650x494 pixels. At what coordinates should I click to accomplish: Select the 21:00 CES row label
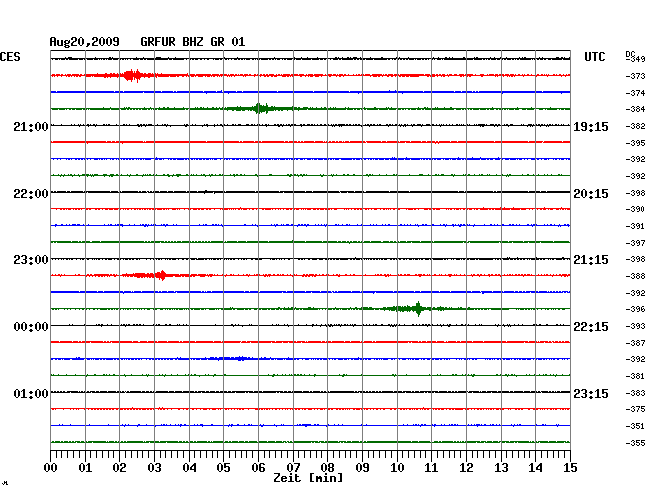pyautogui.click(x=31, y=127)
